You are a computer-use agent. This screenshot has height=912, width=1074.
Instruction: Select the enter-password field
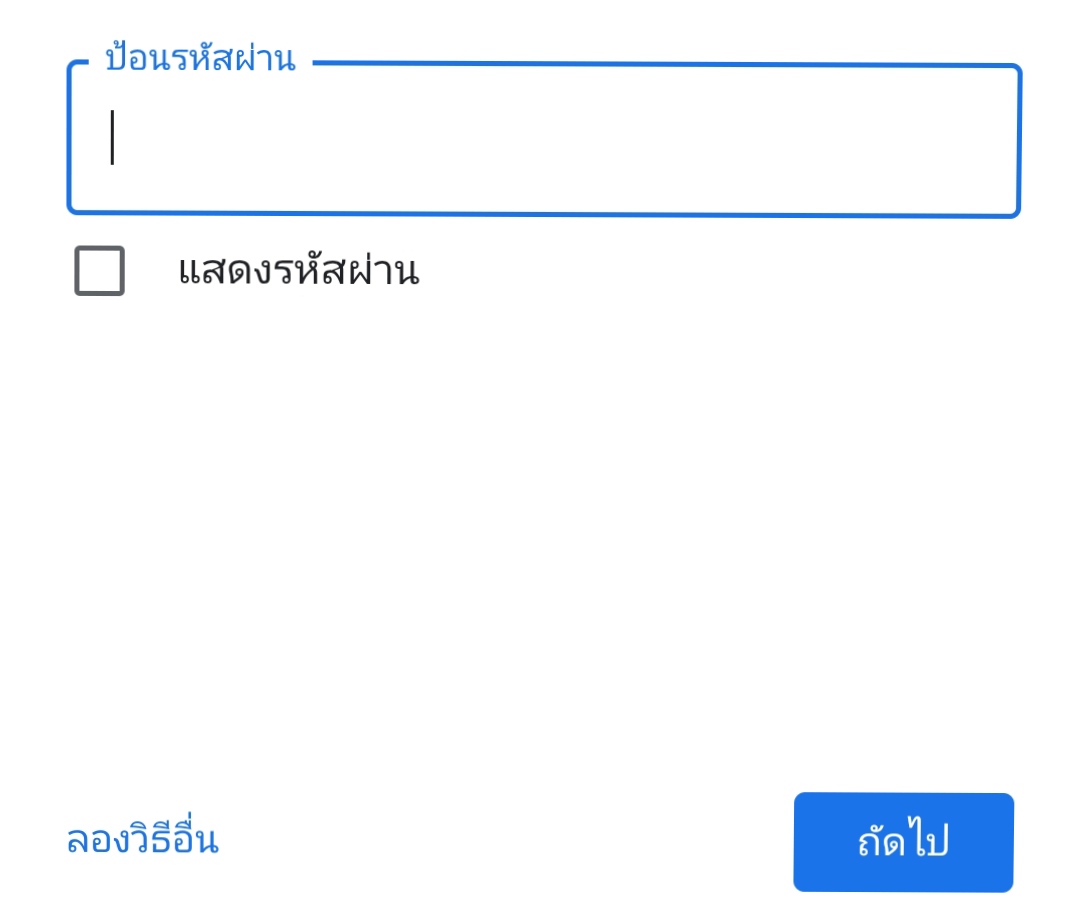pyautogui.click(x=544, y=140)
